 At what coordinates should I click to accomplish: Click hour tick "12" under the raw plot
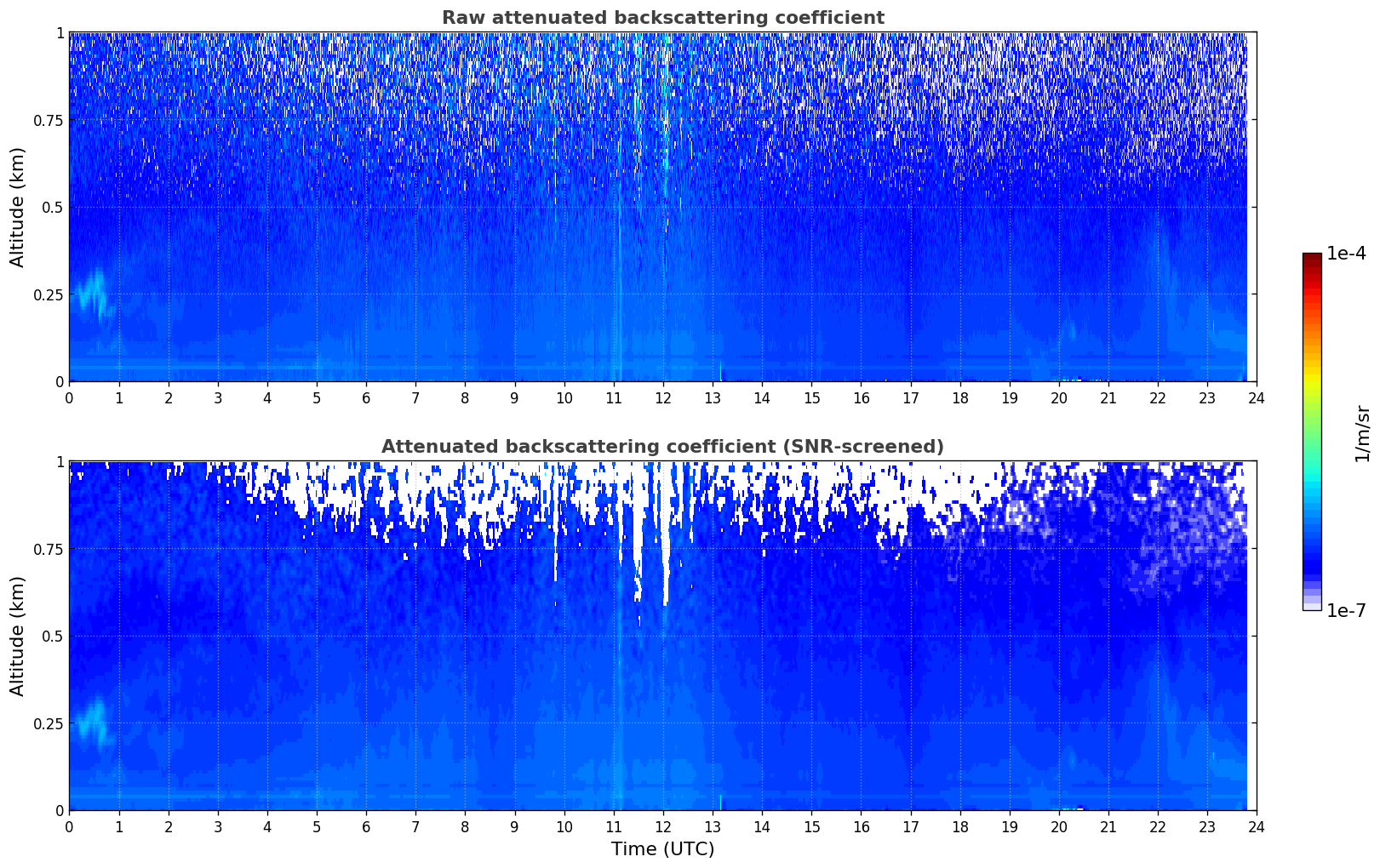662,397
